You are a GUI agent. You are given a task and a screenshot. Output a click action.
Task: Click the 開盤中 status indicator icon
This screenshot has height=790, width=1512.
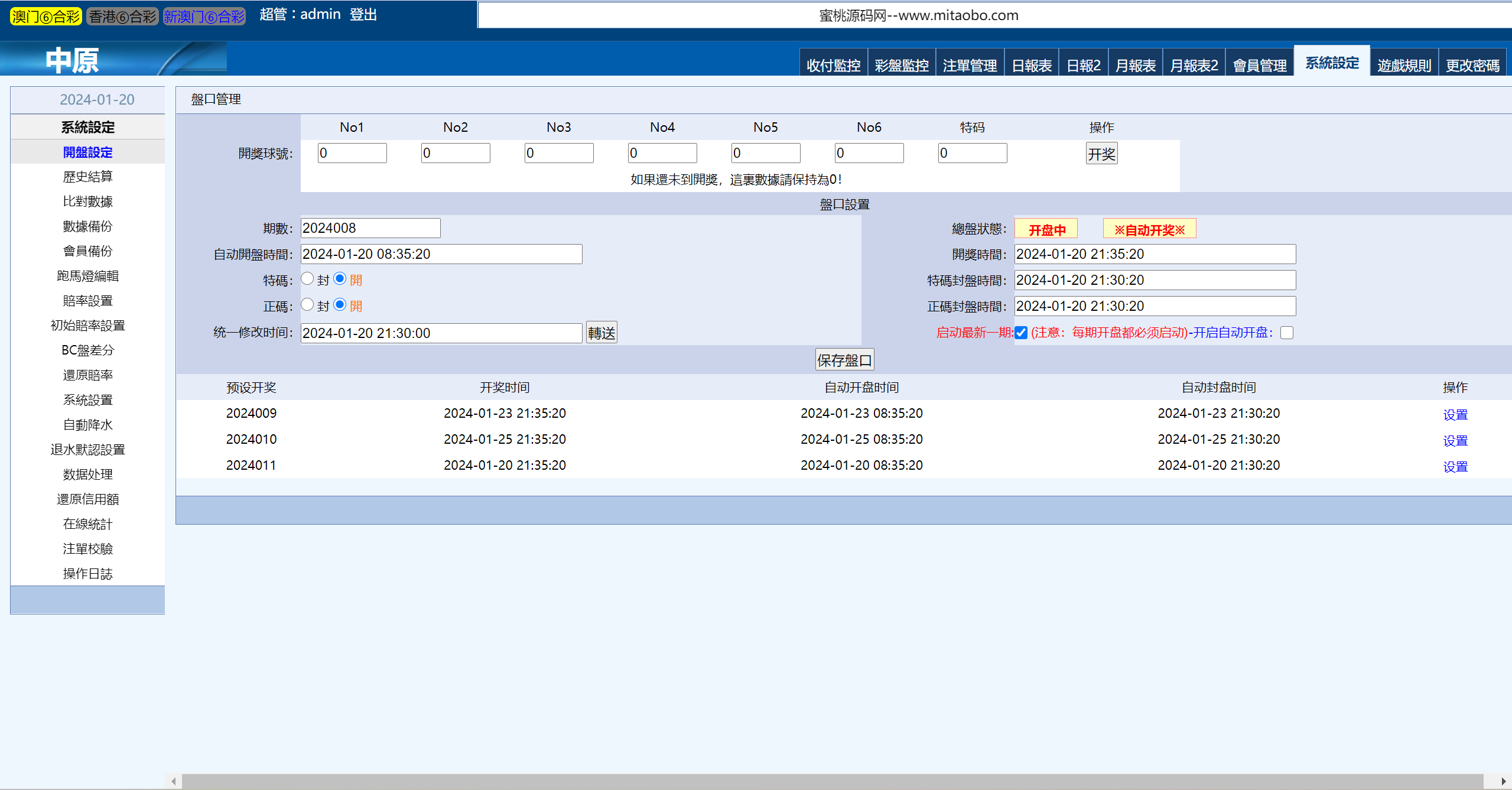click(x=1047, y=230)
